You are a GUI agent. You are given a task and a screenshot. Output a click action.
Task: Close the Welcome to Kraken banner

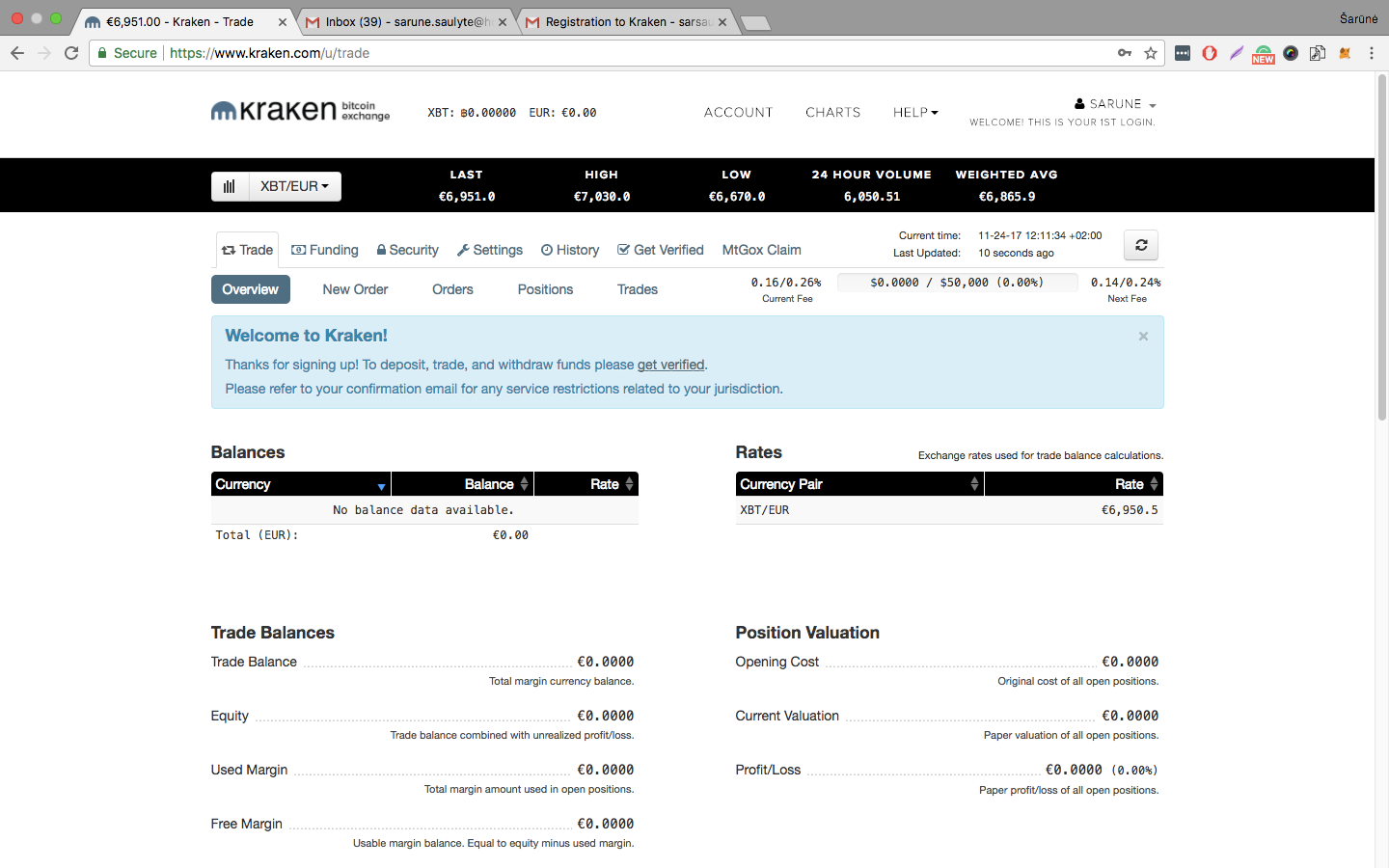click(x=1143, y=337)
